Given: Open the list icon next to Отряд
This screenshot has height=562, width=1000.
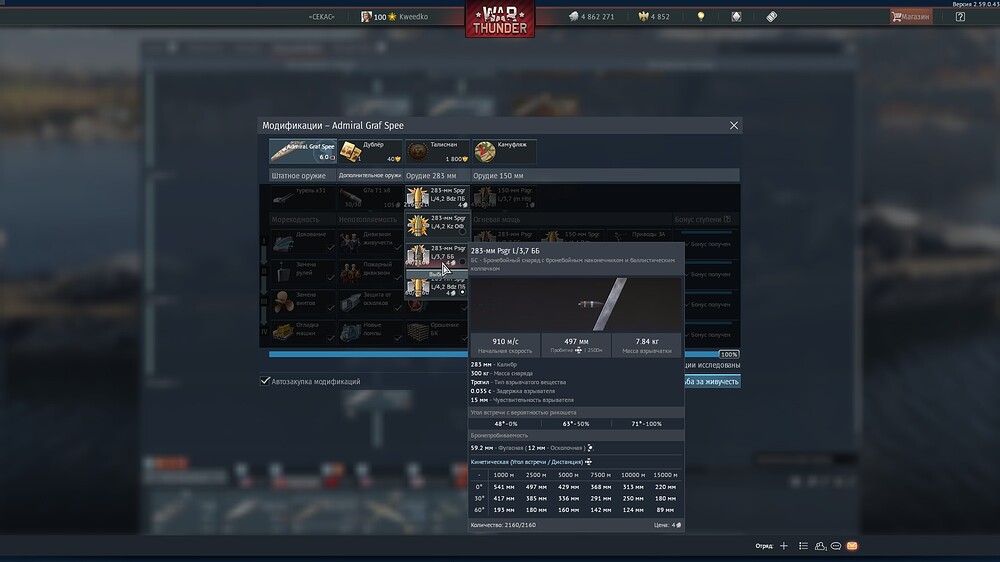Looking at the screenshot, I should [x=803, y=546].
